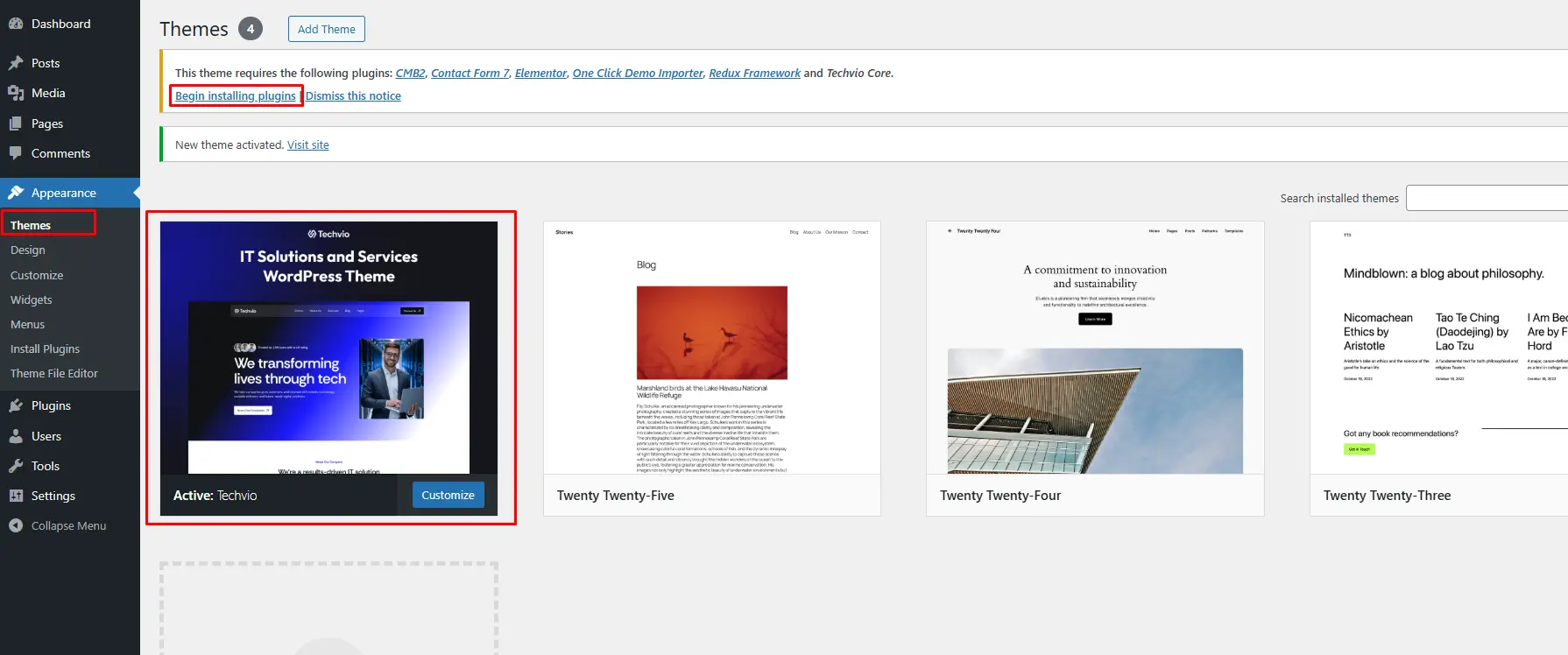1568x655 pixels.
Task: Open the Dashboard menu
Action: [70, 24]
